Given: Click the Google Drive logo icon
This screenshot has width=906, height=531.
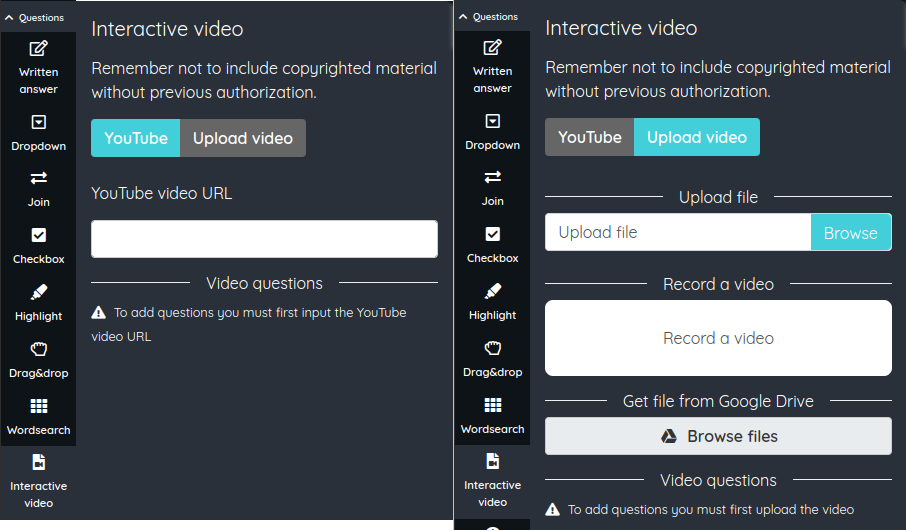Looking at the screenshot, I should click(669, 436).
